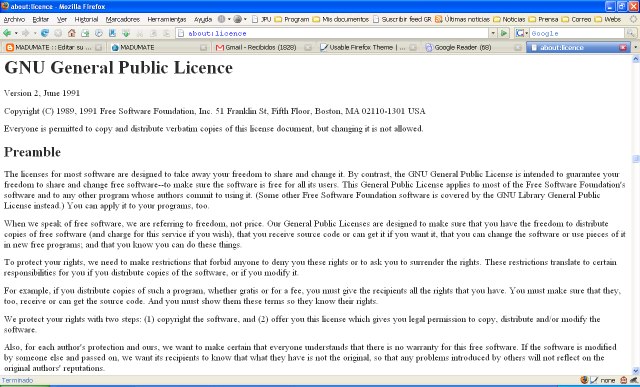Click the green Go arrow next to address bar
Screen dimensions: 640x387
pyautogui.click(x=504, y=33)
